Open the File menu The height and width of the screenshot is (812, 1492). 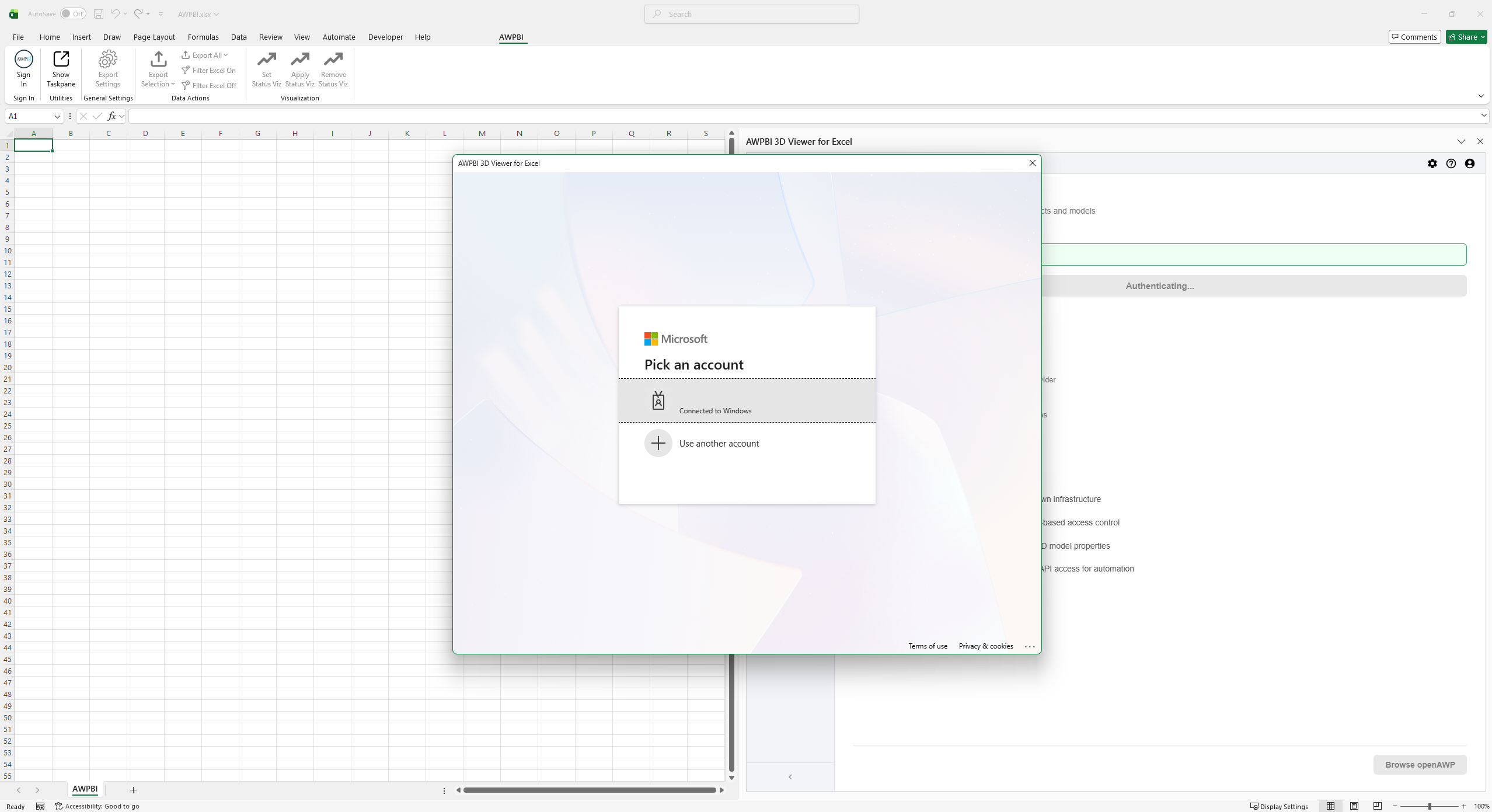pyautogui.click(x=18, y=37)
